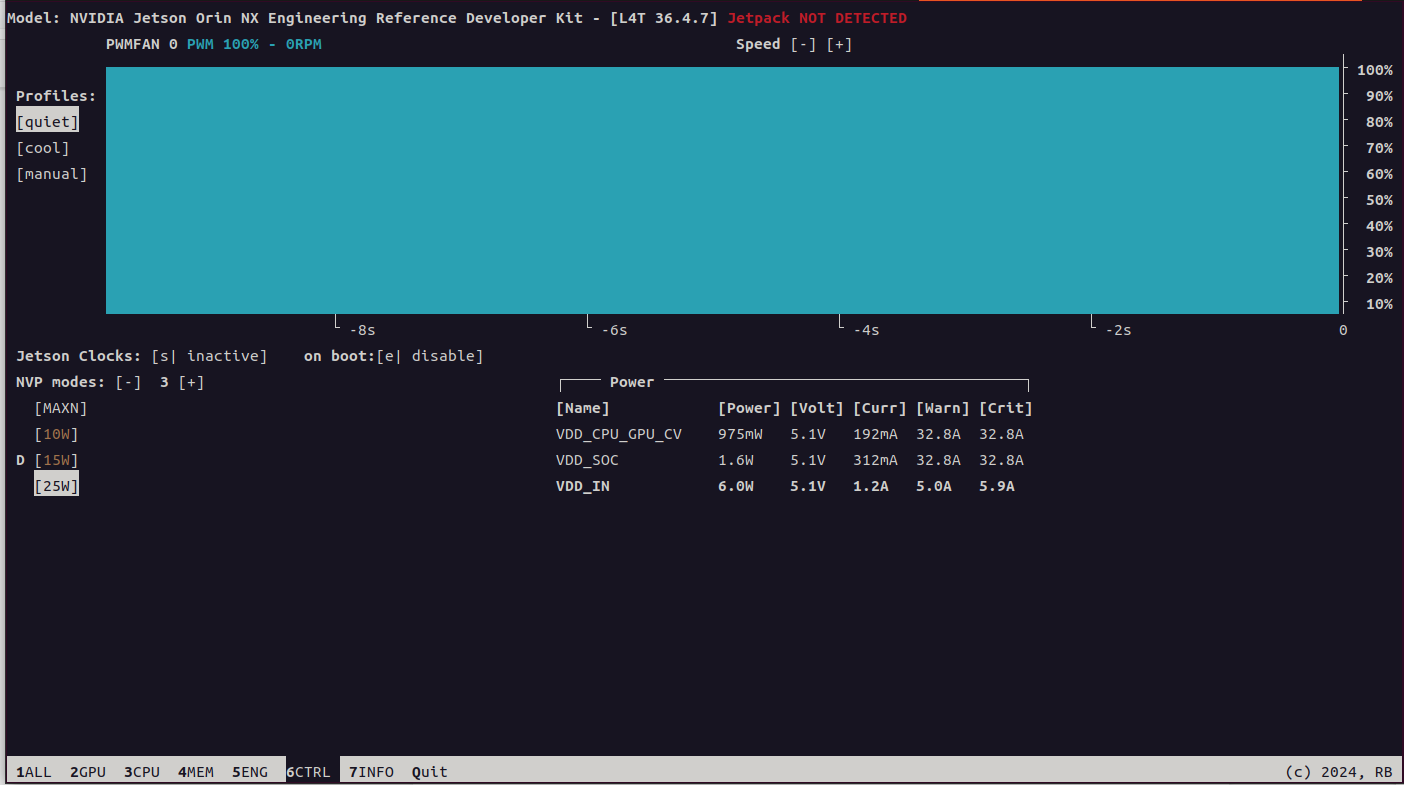Click the -4s time axis marker
The image size is (1404, 785).
point(866,330)
